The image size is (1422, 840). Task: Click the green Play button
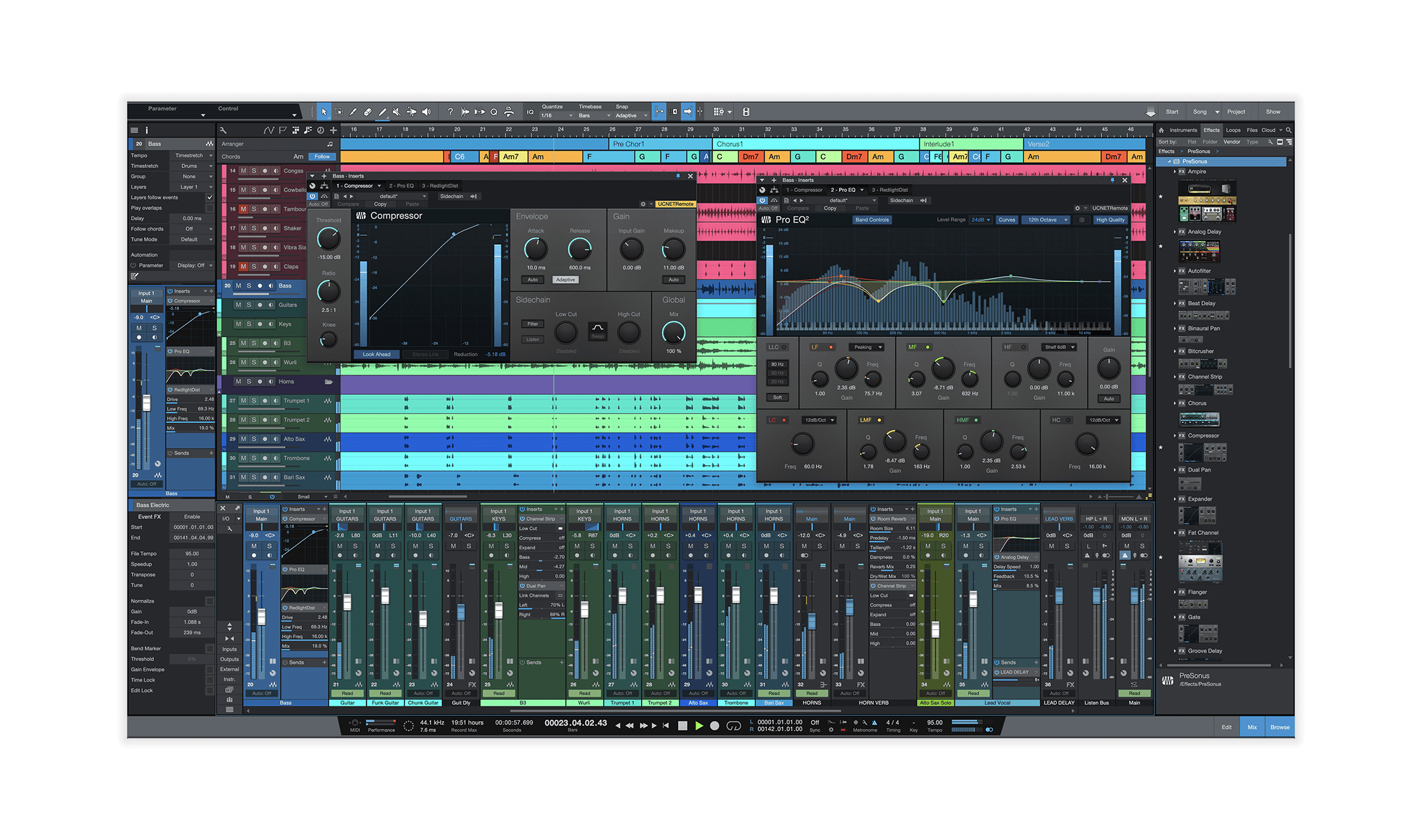[x=699, y=726]
